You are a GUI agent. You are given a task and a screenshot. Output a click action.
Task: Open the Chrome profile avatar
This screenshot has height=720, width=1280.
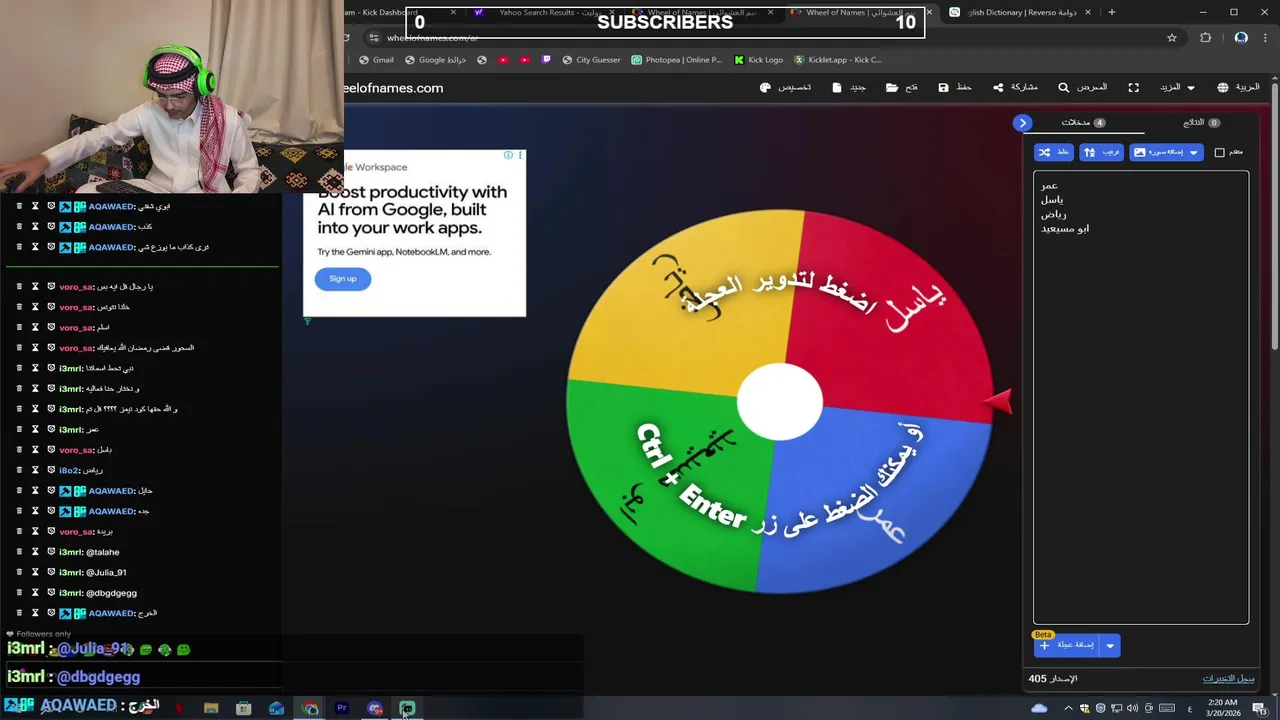[x=1241, y=38]
